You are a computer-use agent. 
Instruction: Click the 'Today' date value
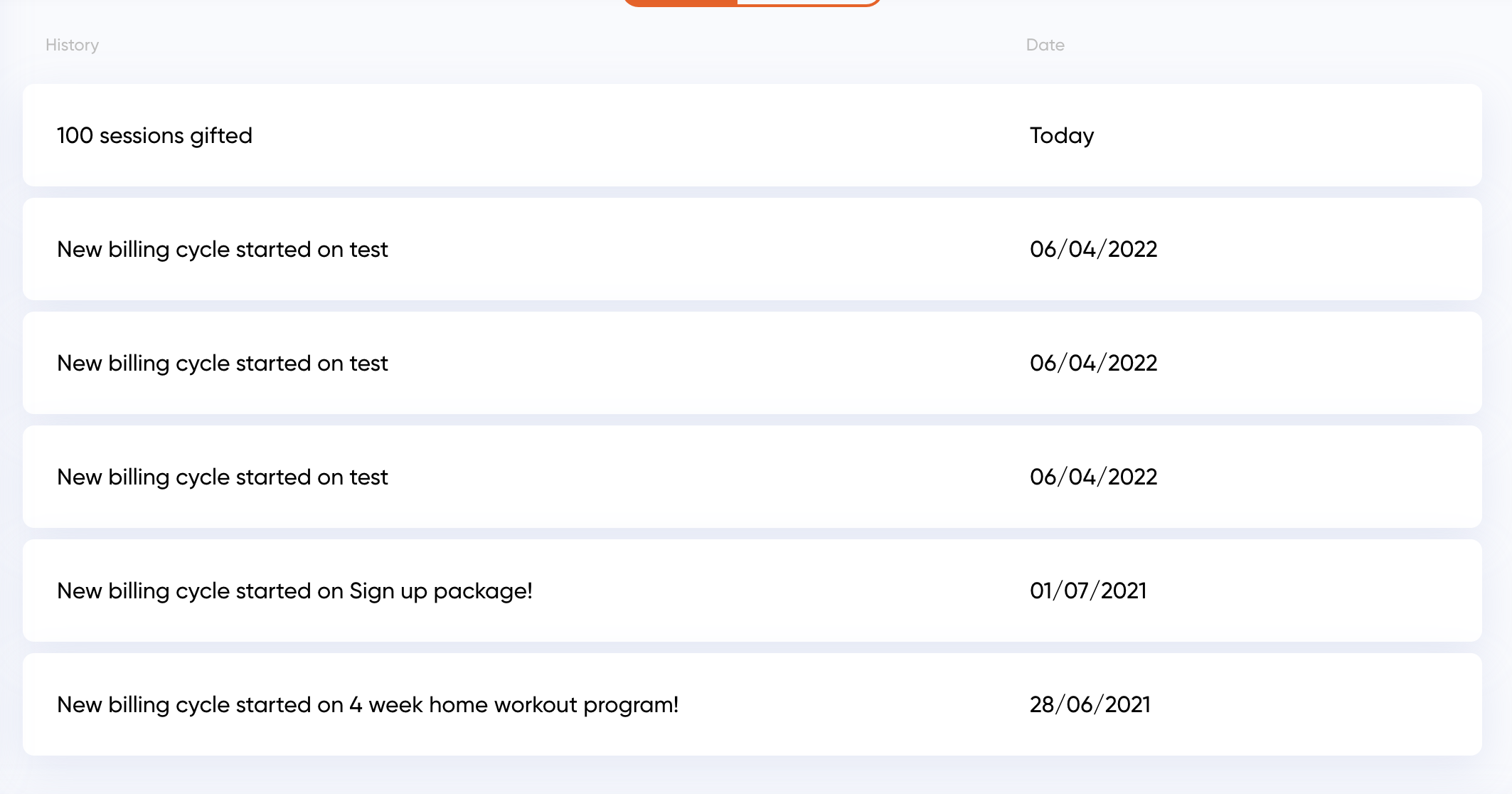(1062, 135)
